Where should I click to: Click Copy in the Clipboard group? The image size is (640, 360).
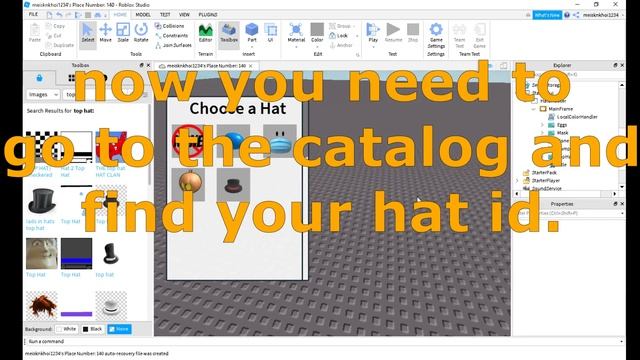(x=56, y=26)
